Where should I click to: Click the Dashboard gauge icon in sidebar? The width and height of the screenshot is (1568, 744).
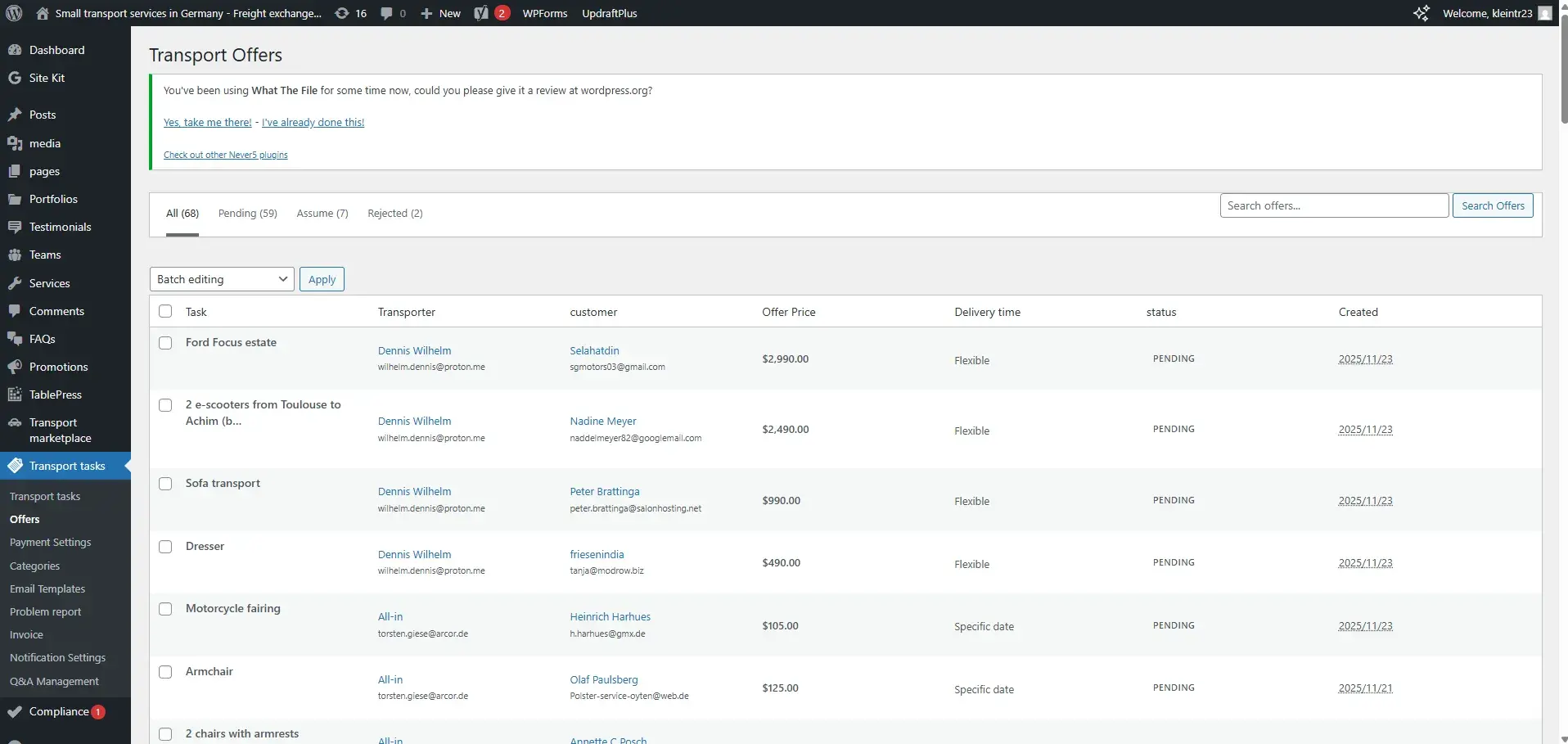coord(15,50)
